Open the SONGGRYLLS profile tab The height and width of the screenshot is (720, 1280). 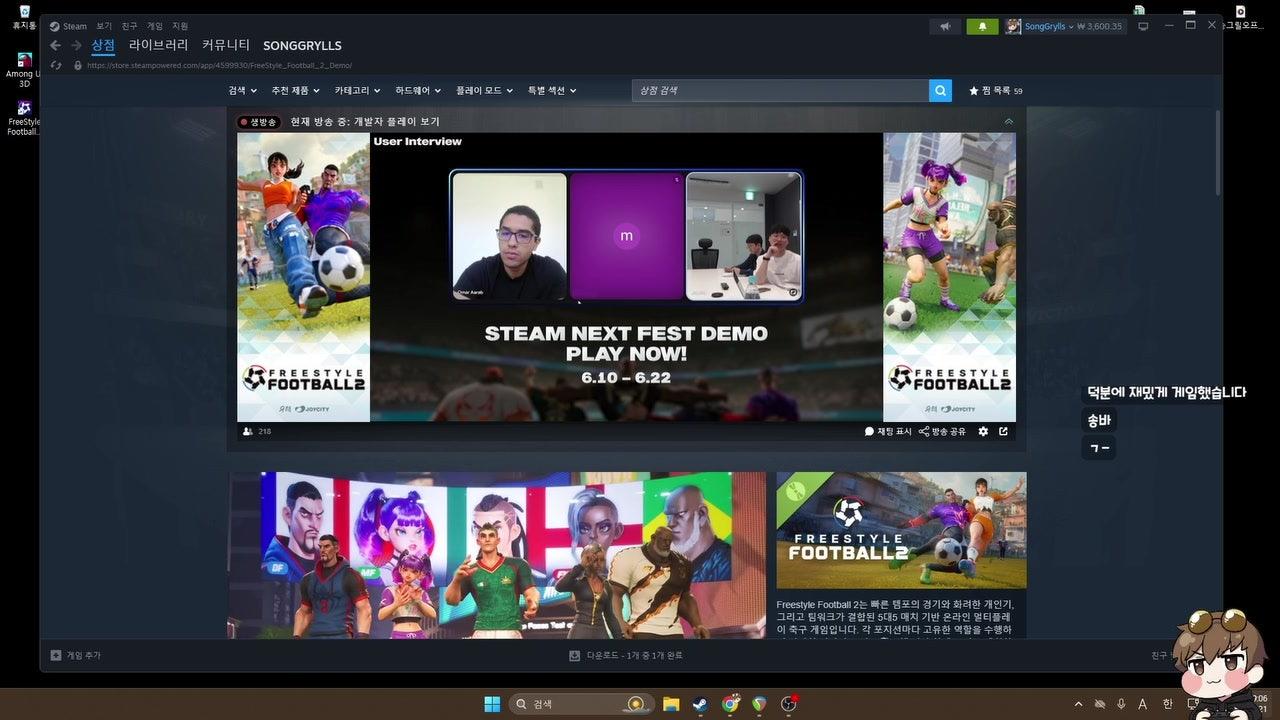[302, 45]
